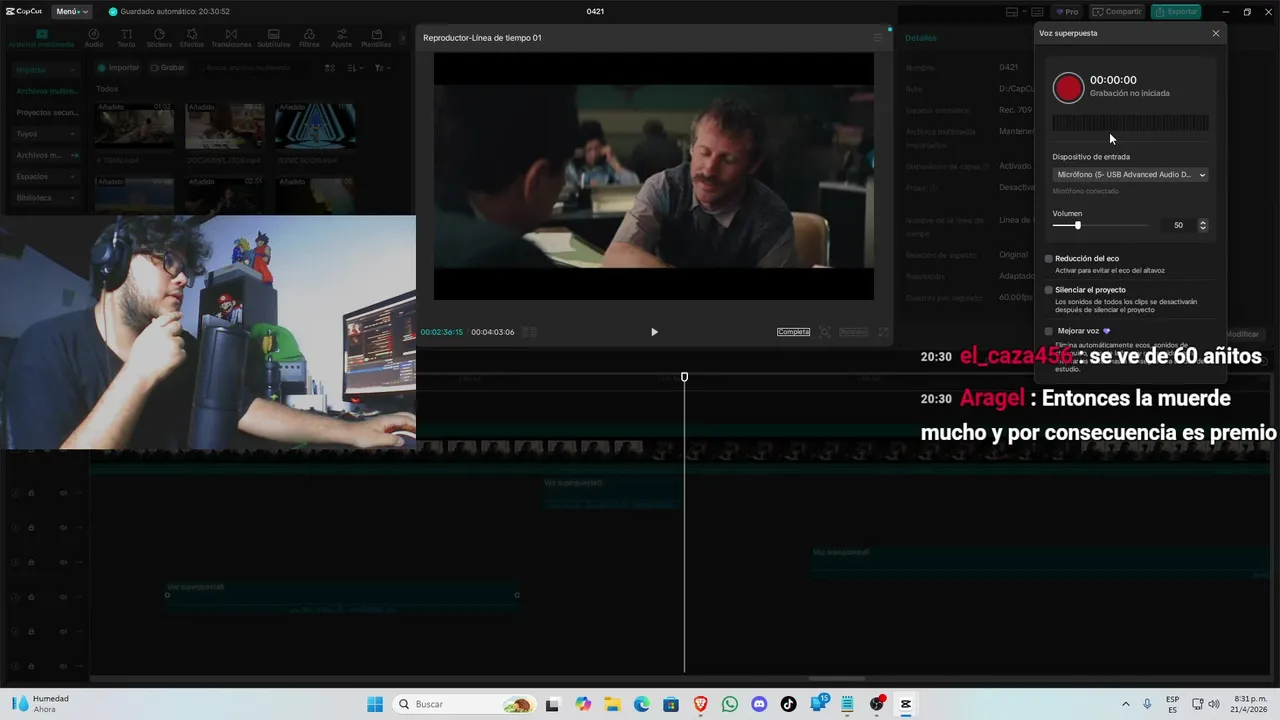
Task: Click the Exportar button
Action: point(1176,12)
